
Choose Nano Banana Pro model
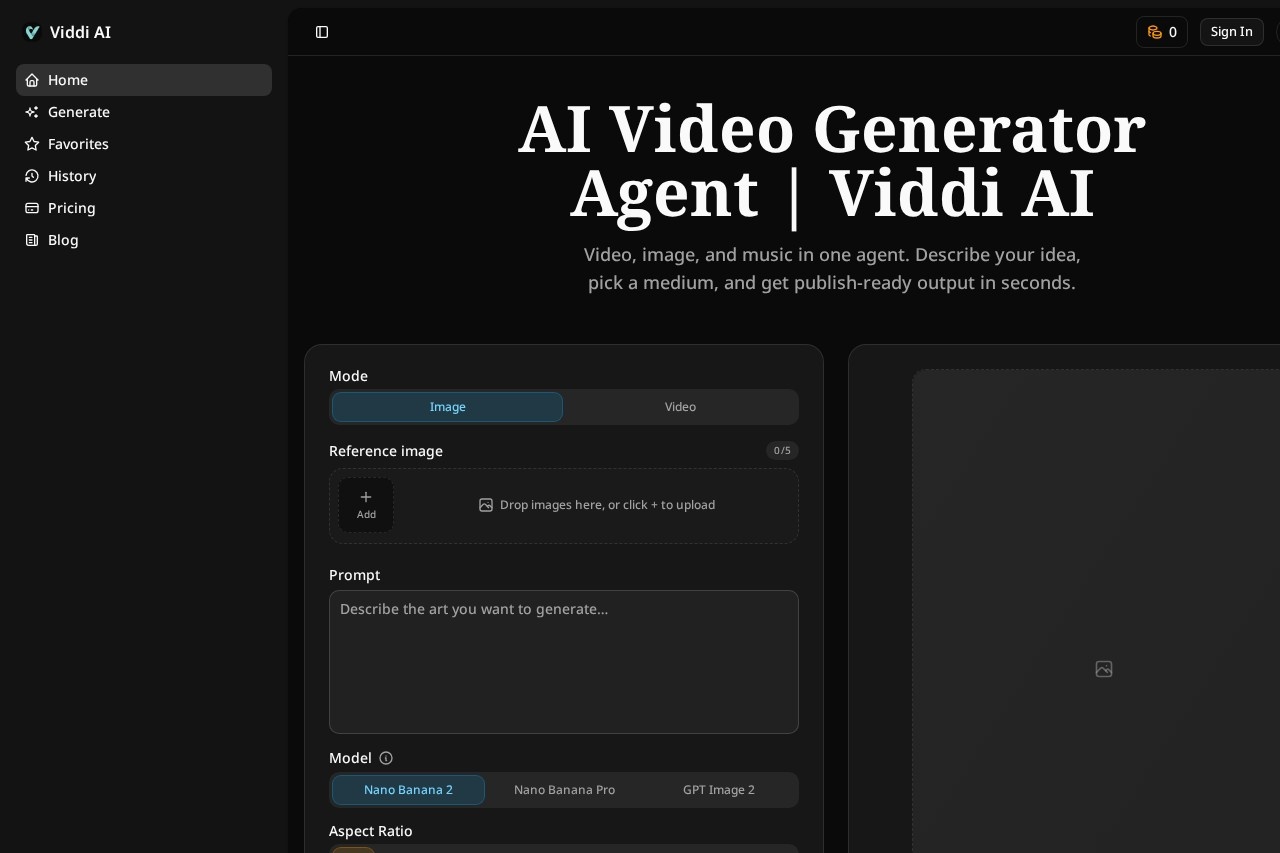pos(564,790)
